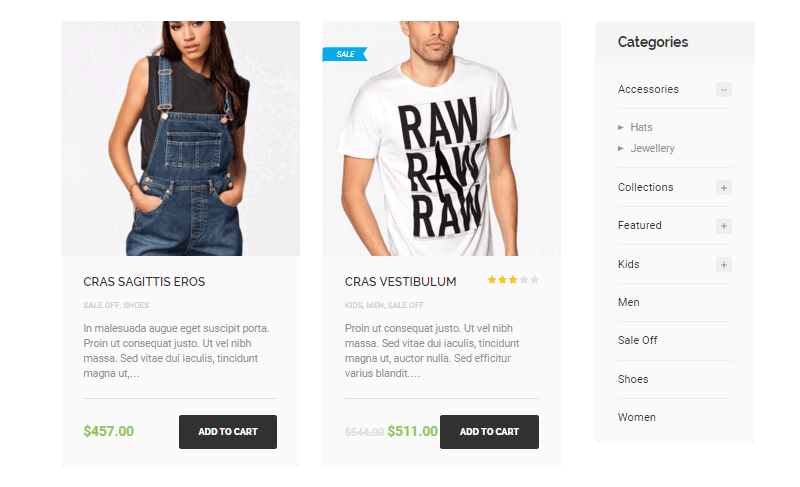
Task: Expand the Featured category plus icon
Action: [x=723, y=226]
